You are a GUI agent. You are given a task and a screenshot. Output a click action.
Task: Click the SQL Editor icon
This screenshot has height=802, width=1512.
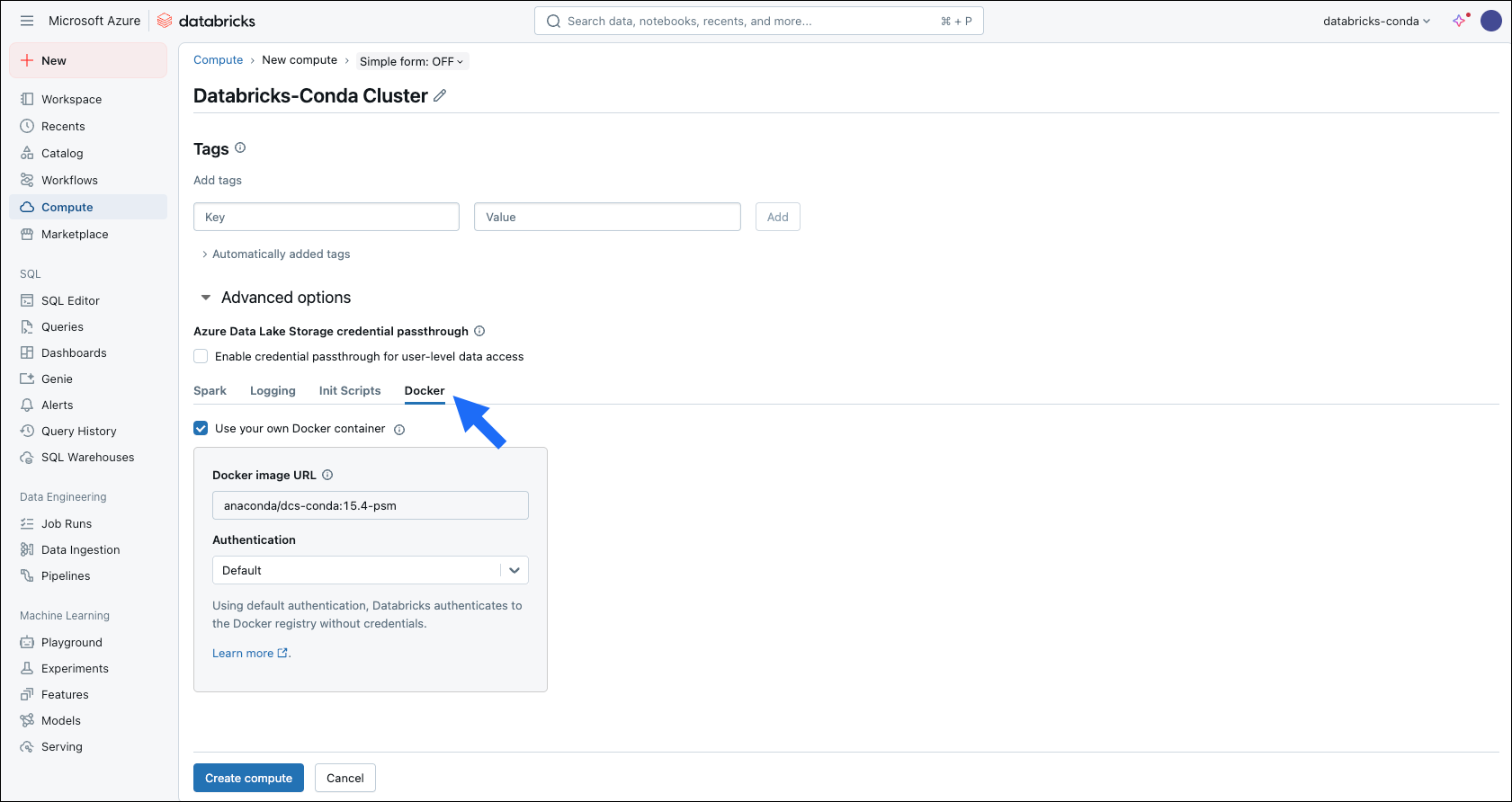[27, 300]
